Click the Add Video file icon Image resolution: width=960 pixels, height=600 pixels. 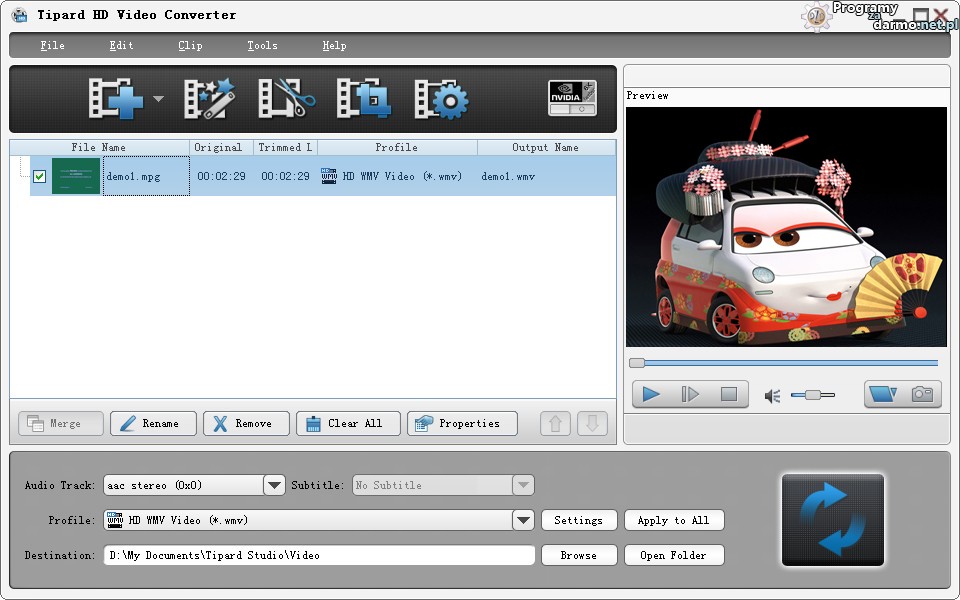tap(116, 99)
